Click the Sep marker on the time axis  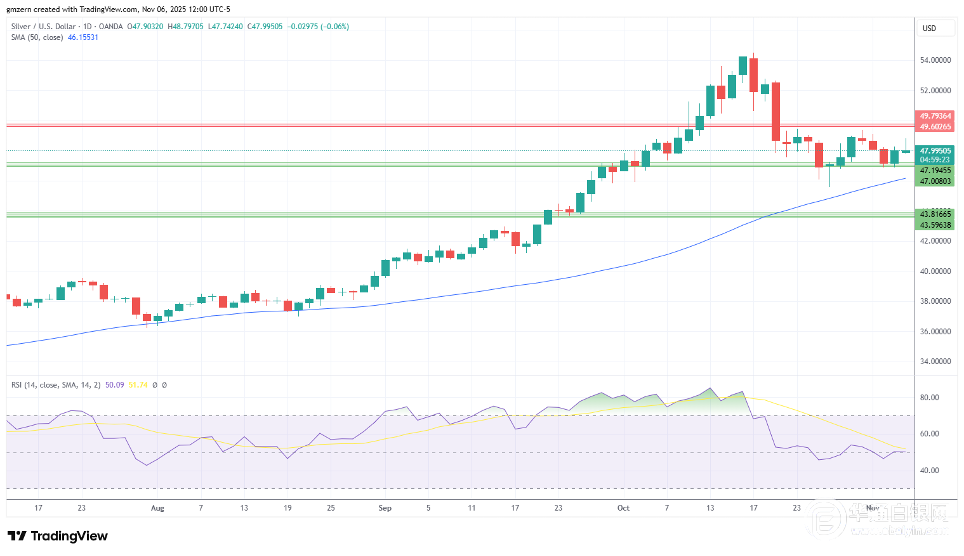[386, 507]
